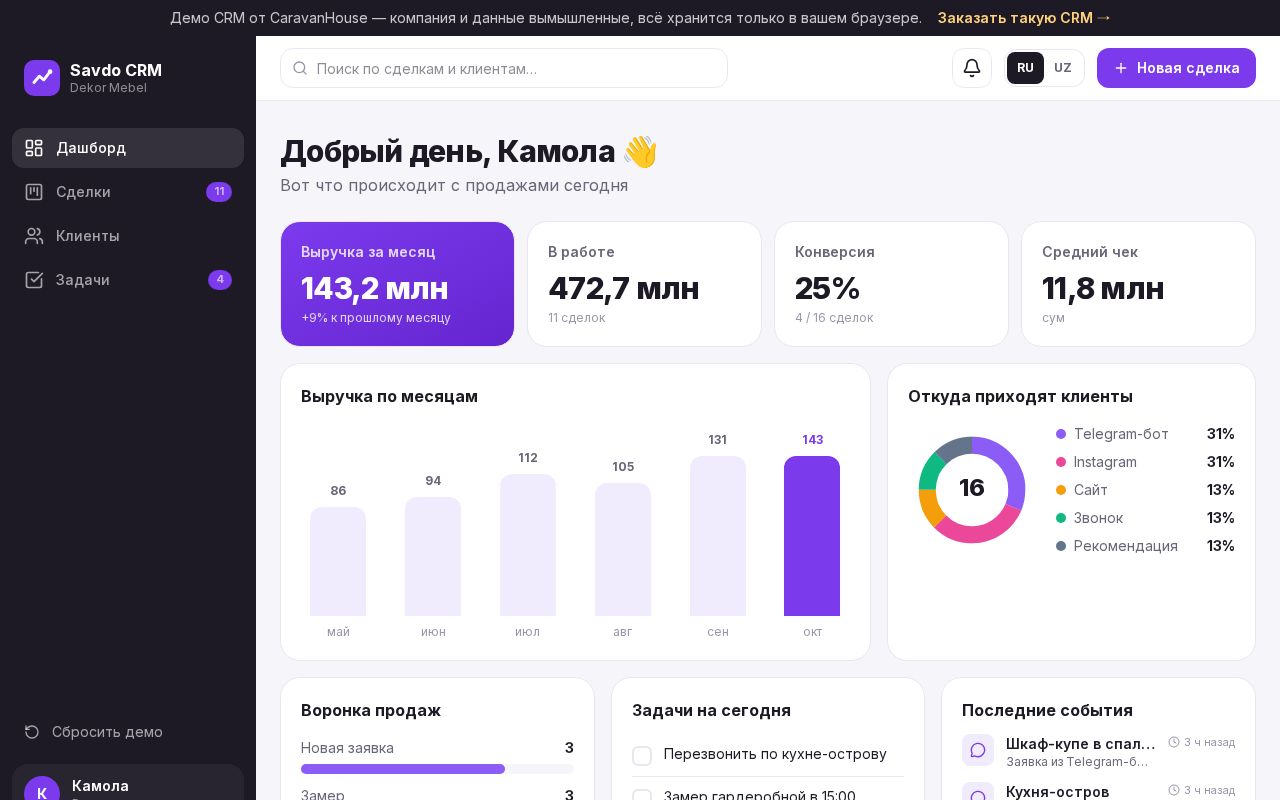Image resolution: width=1280 pixels, height=800 pixels.
Task: Open the Шкаф-купе в спальню event
Action: (x=1098, y=750)
